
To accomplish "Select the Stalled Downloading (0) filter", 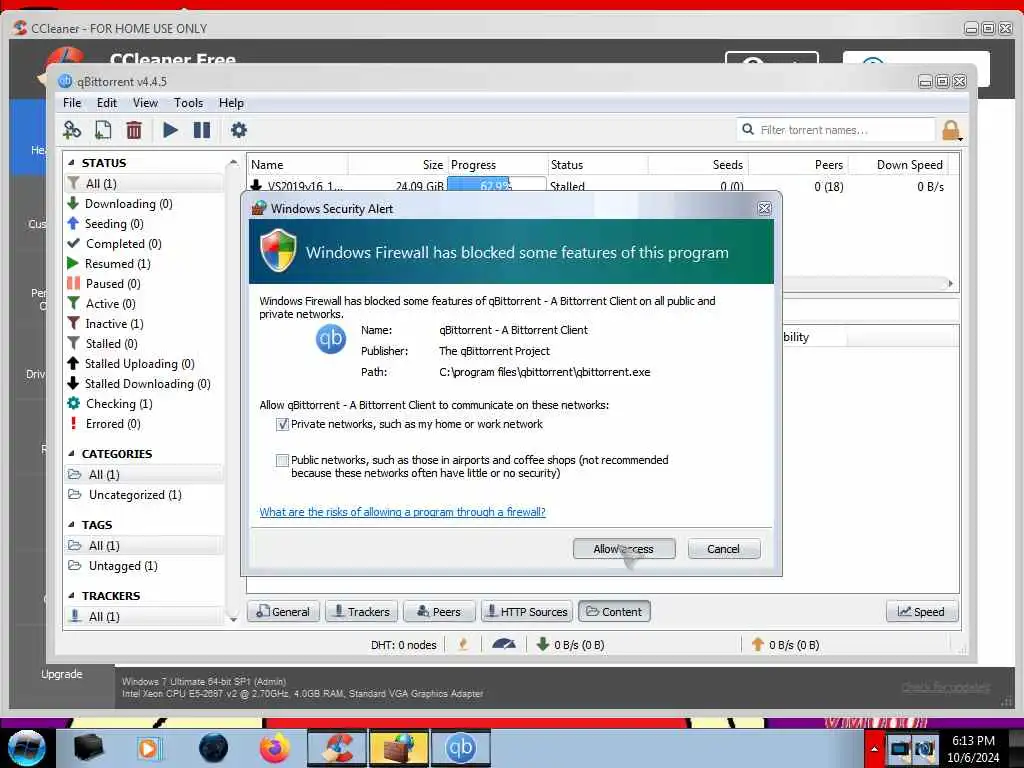I will 147,384.
